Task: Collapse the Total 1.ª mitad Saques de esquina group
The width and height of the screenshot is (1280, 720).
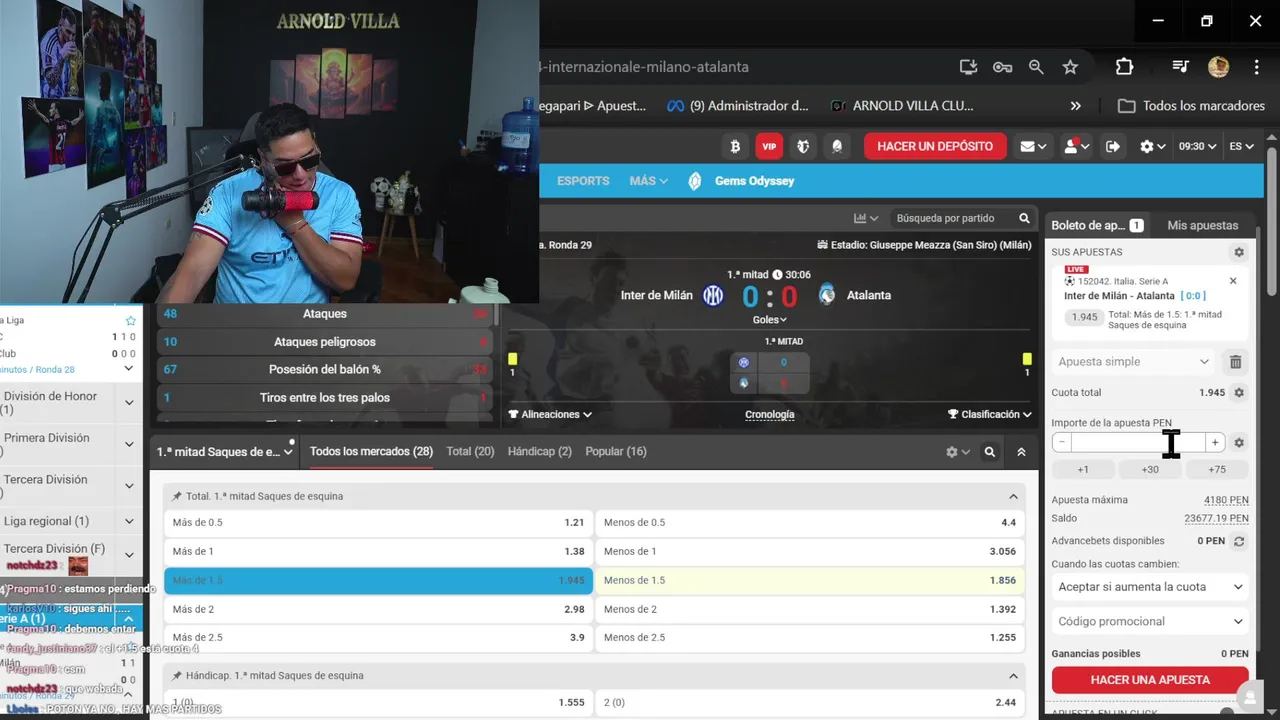Action: [x=1013, y=496]
